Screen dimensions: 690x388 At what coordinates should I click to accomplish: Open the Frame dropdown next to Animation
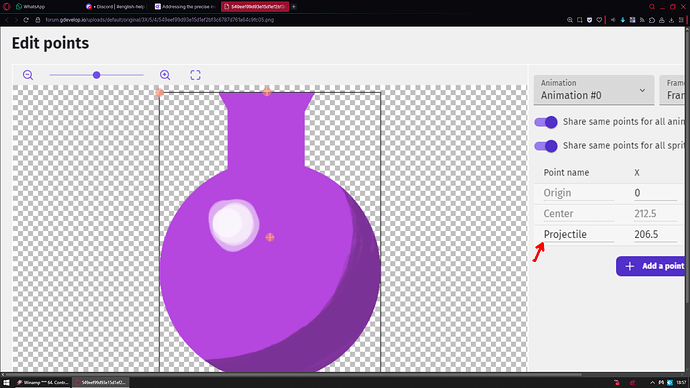(672, 90)
